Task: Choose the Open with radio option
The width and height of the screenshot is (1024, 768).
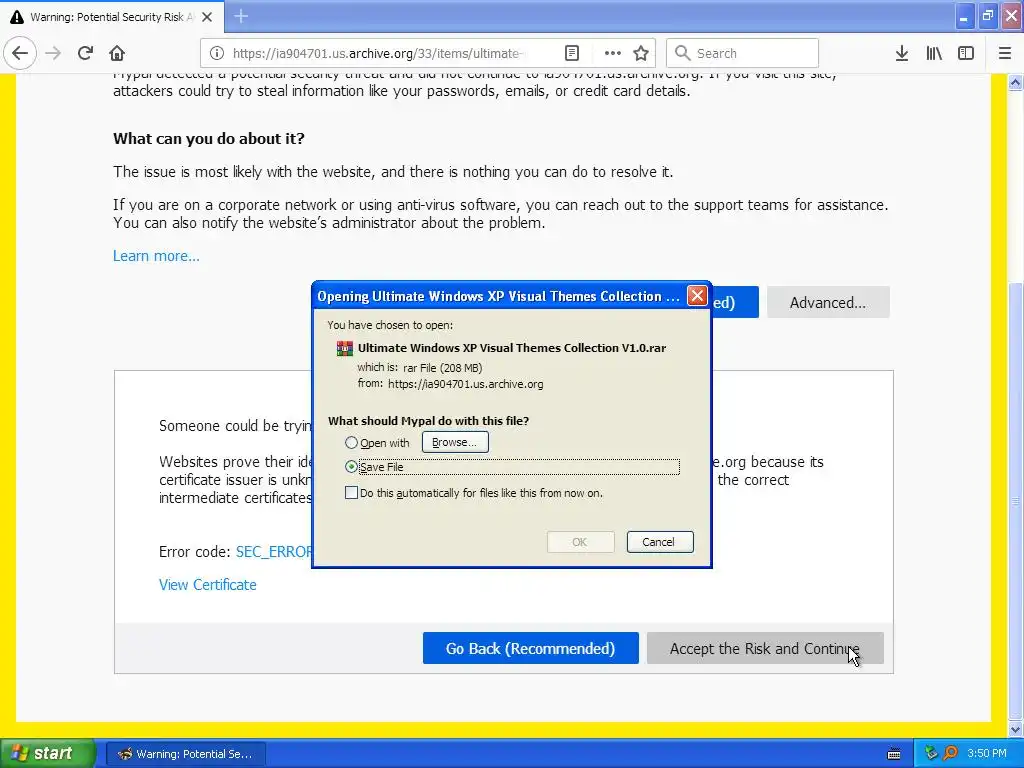Action: tap(351, 443)
